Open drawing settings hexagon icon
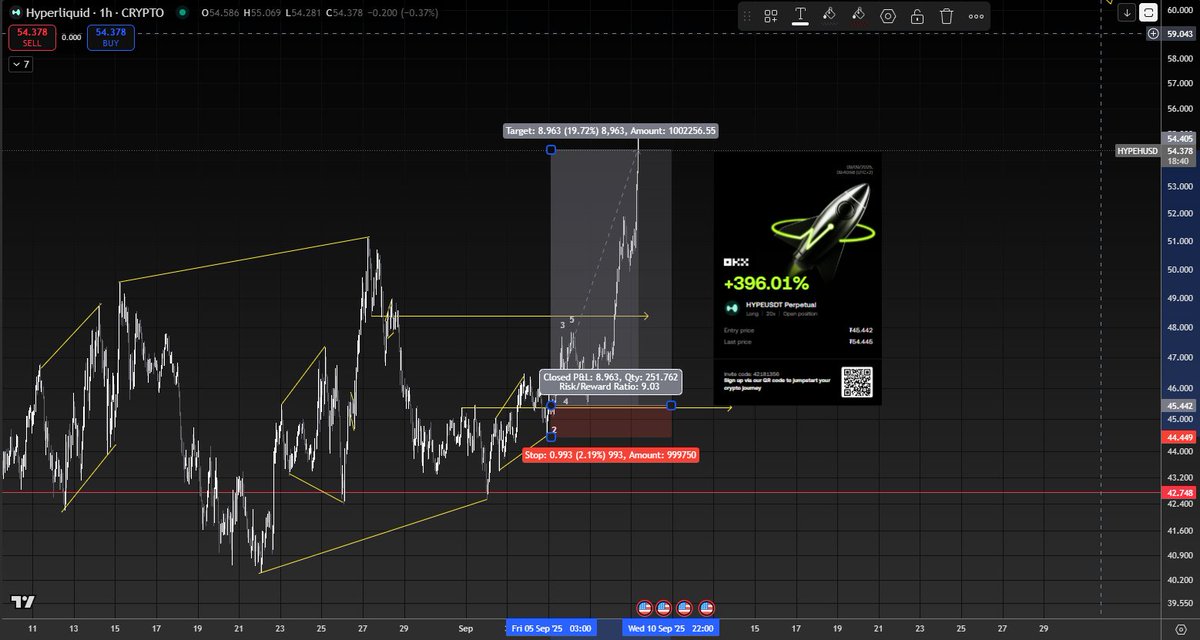 point(888,16)
